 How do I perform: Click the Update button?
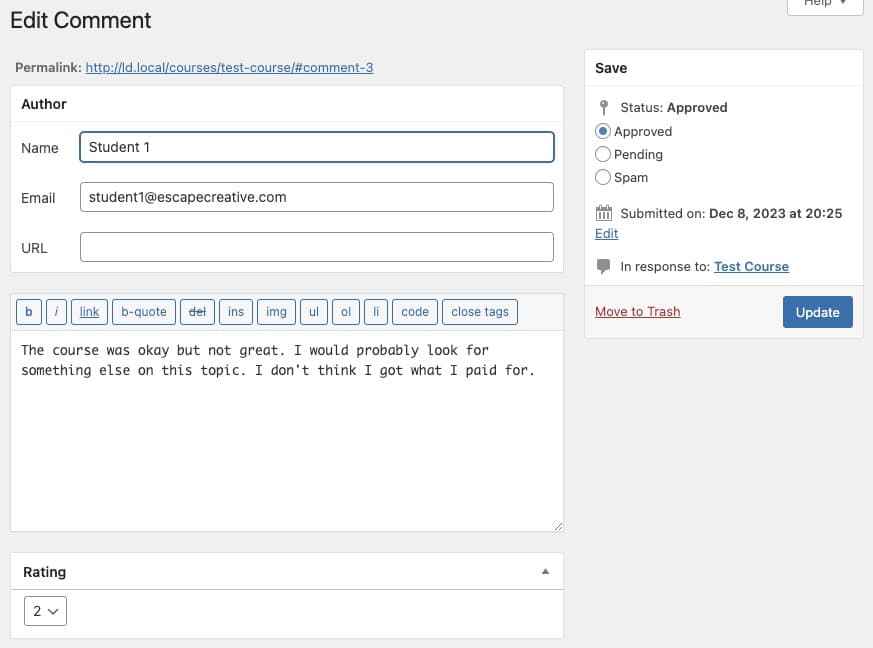coord(817,312)
